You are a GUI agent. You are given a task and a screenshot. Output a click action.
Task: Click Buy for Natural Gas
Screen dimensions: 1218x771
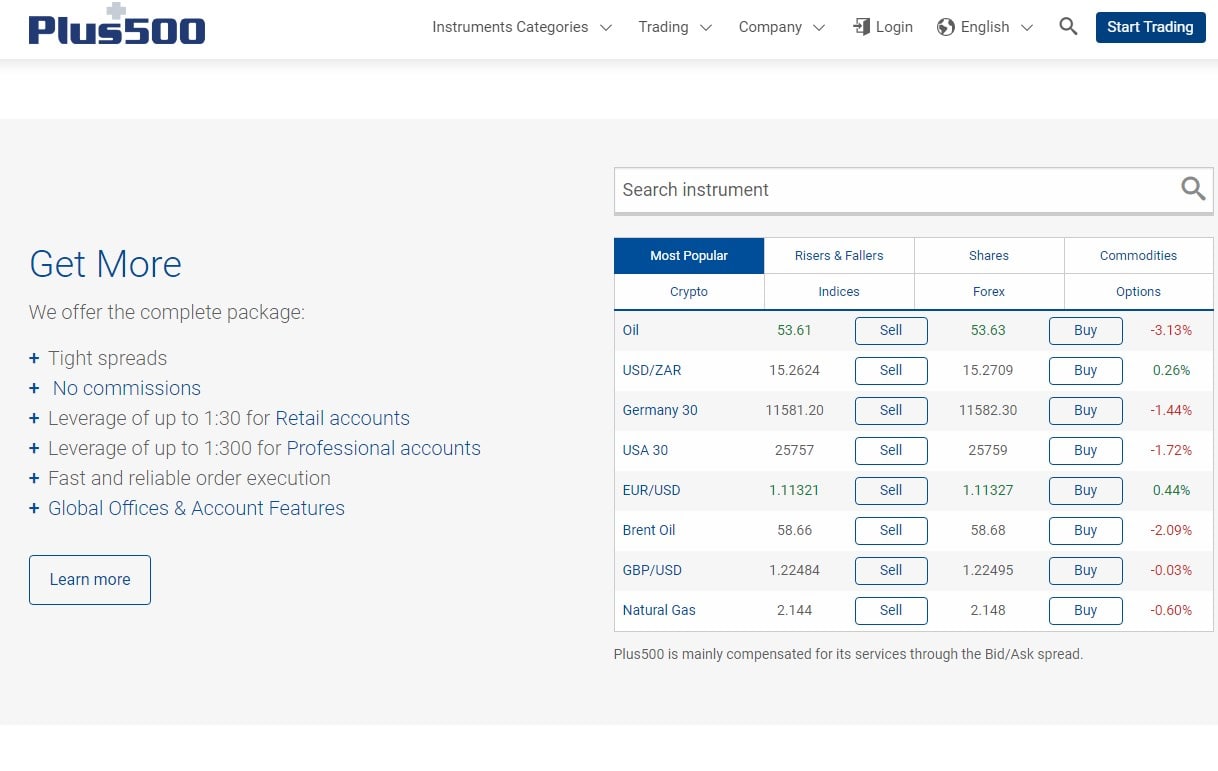[x=1086, y=611]
